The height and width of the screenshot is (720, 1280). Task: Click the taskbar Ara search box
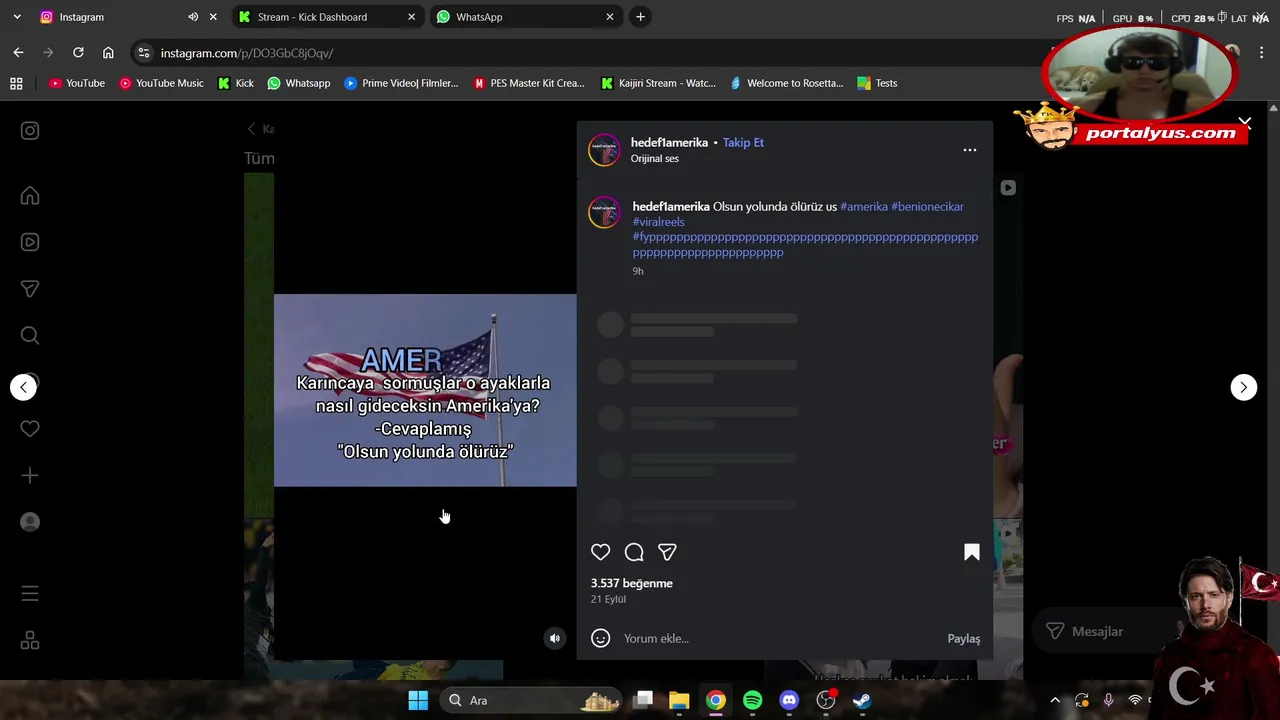pyautogui.click(x=532, y=700)
